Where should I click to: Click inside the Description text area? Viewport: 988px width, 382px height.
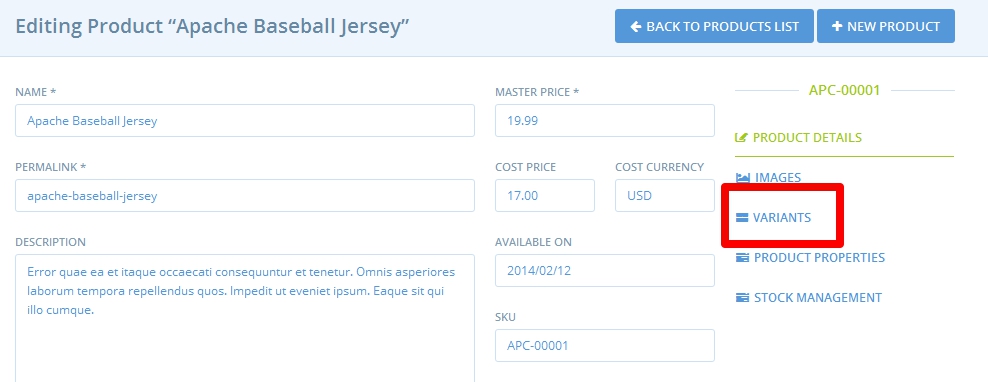tap(244, 318)
